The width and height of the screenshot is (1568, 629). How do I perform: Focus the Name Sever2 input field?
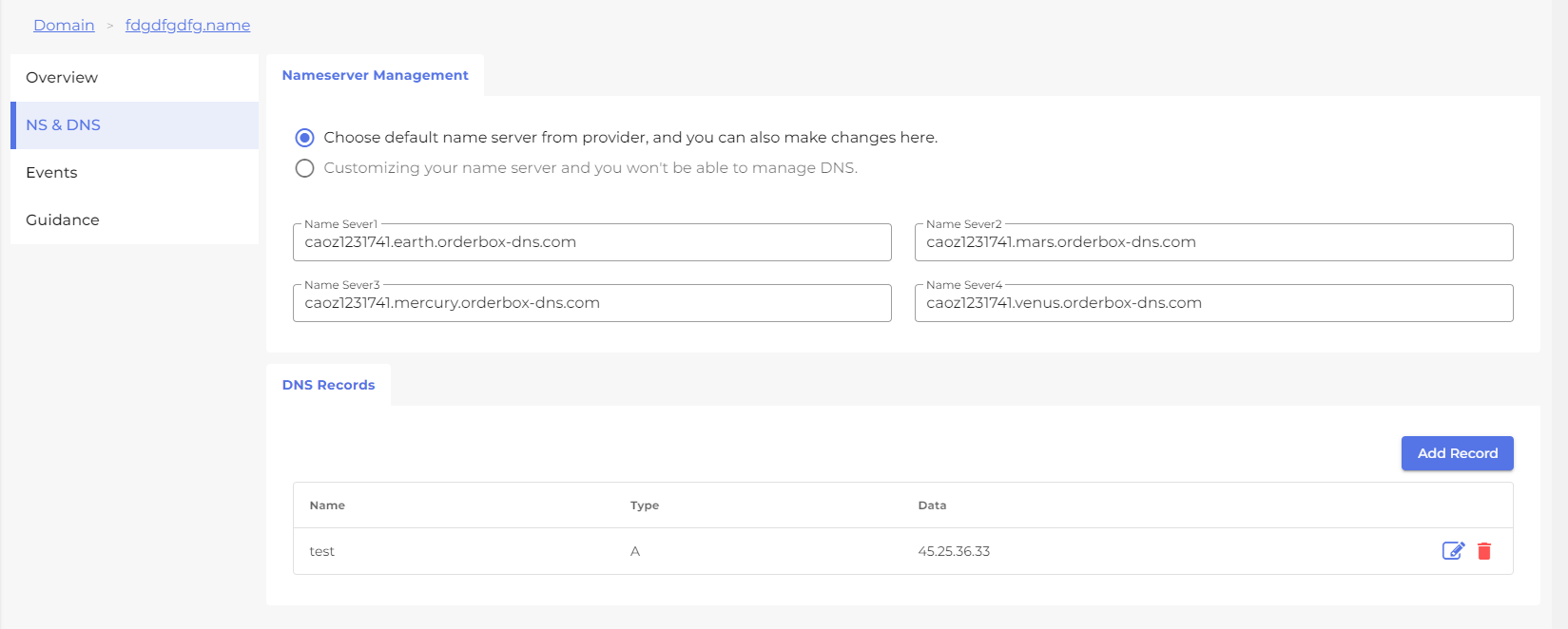click(1214, 242)
